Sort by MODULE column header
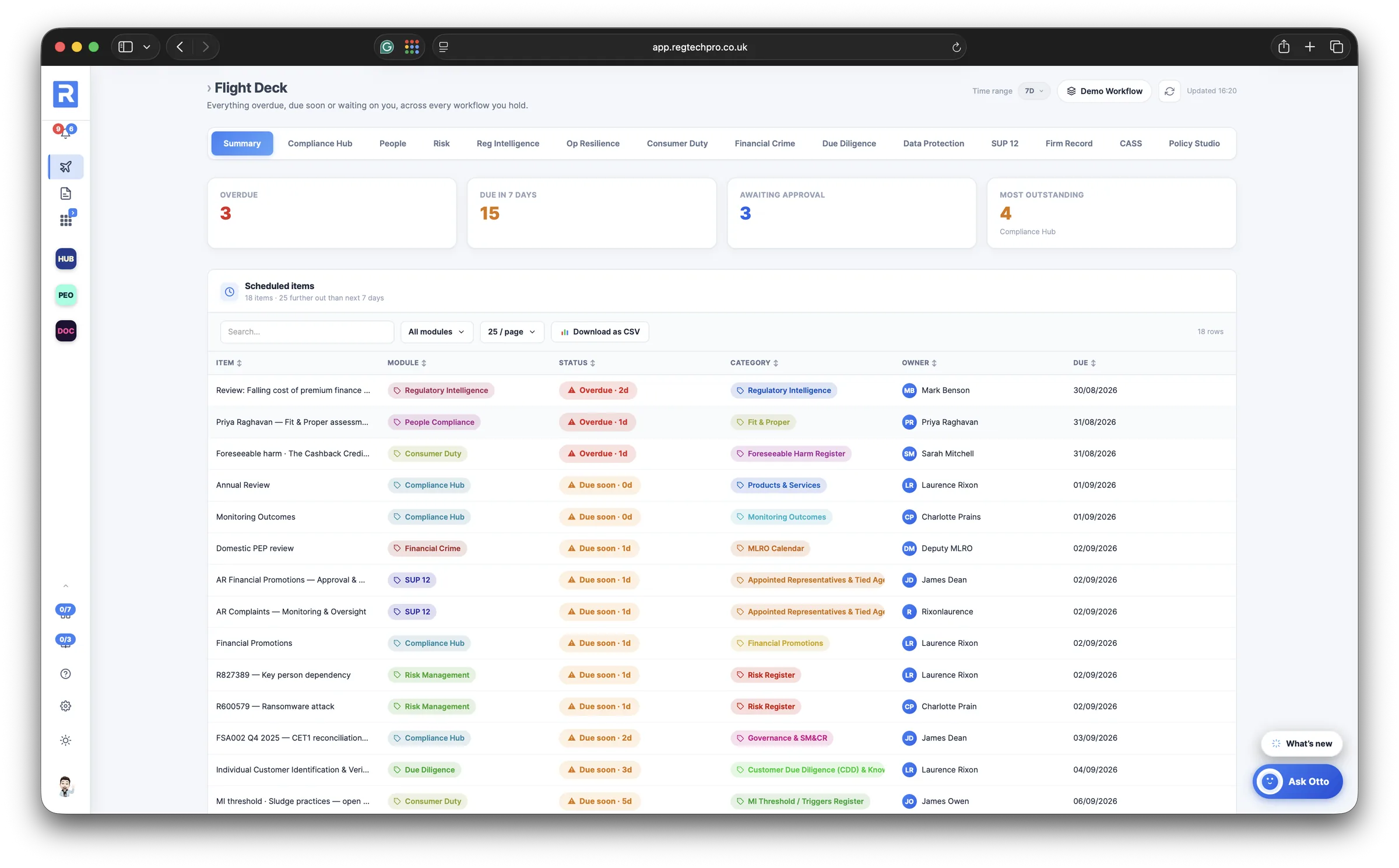 pyautogui.click(x=406, y=363)
